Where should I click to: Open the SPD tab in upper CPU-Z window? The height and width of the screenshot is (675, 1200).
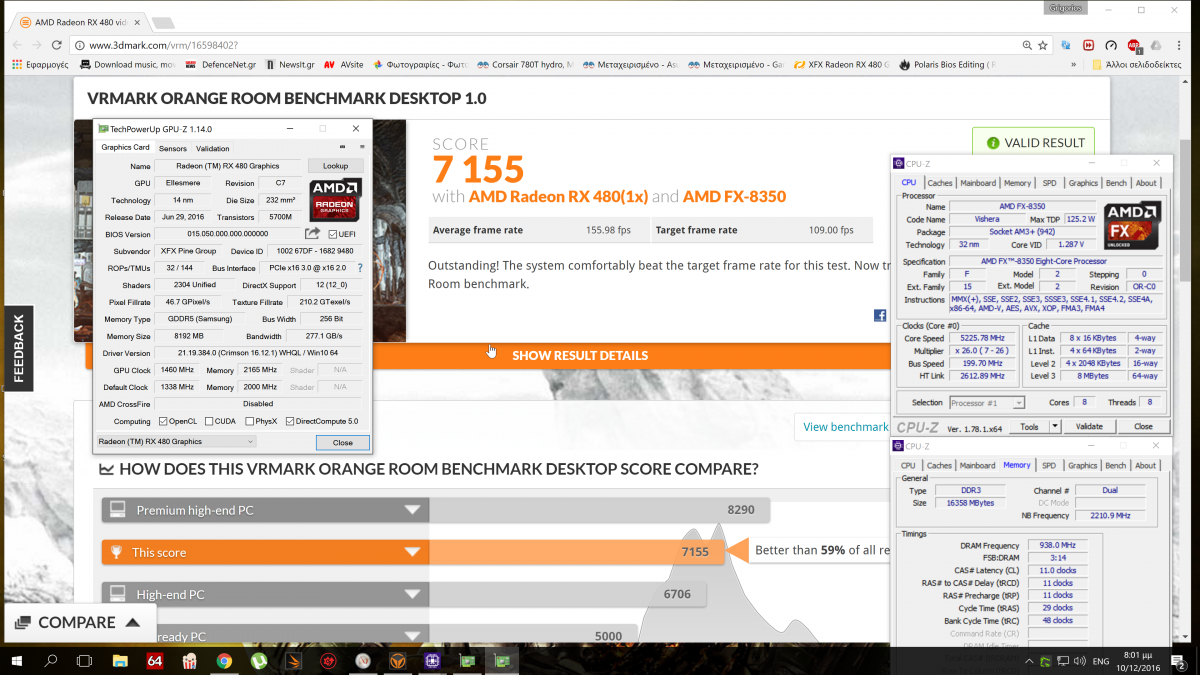1049,183
